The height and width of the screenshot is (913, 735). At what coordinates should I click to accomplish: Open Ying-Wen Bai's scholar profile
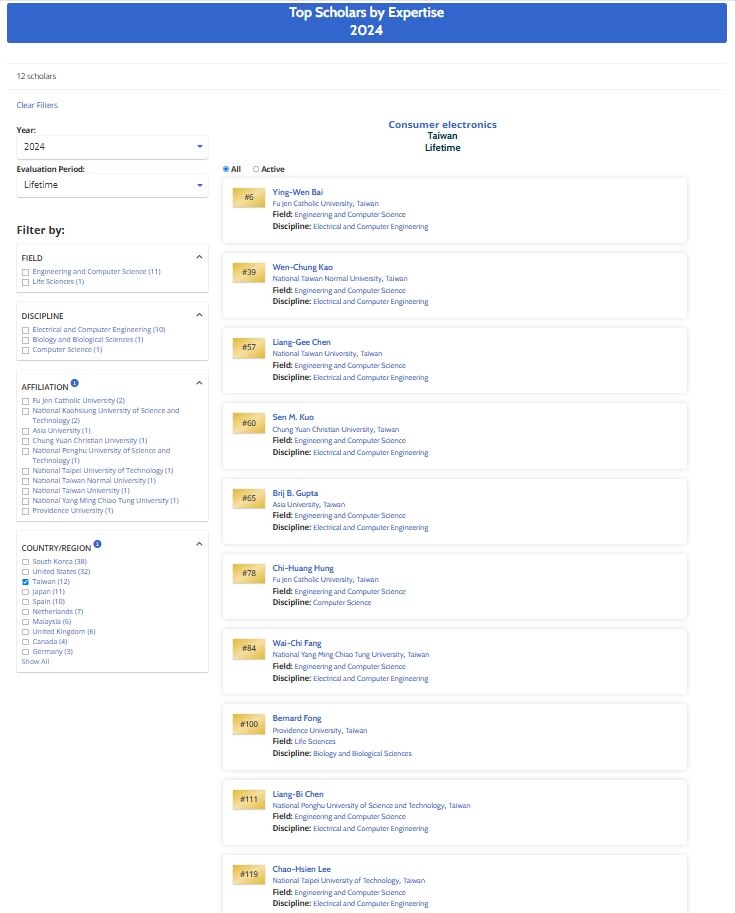(x=297, y=192)
